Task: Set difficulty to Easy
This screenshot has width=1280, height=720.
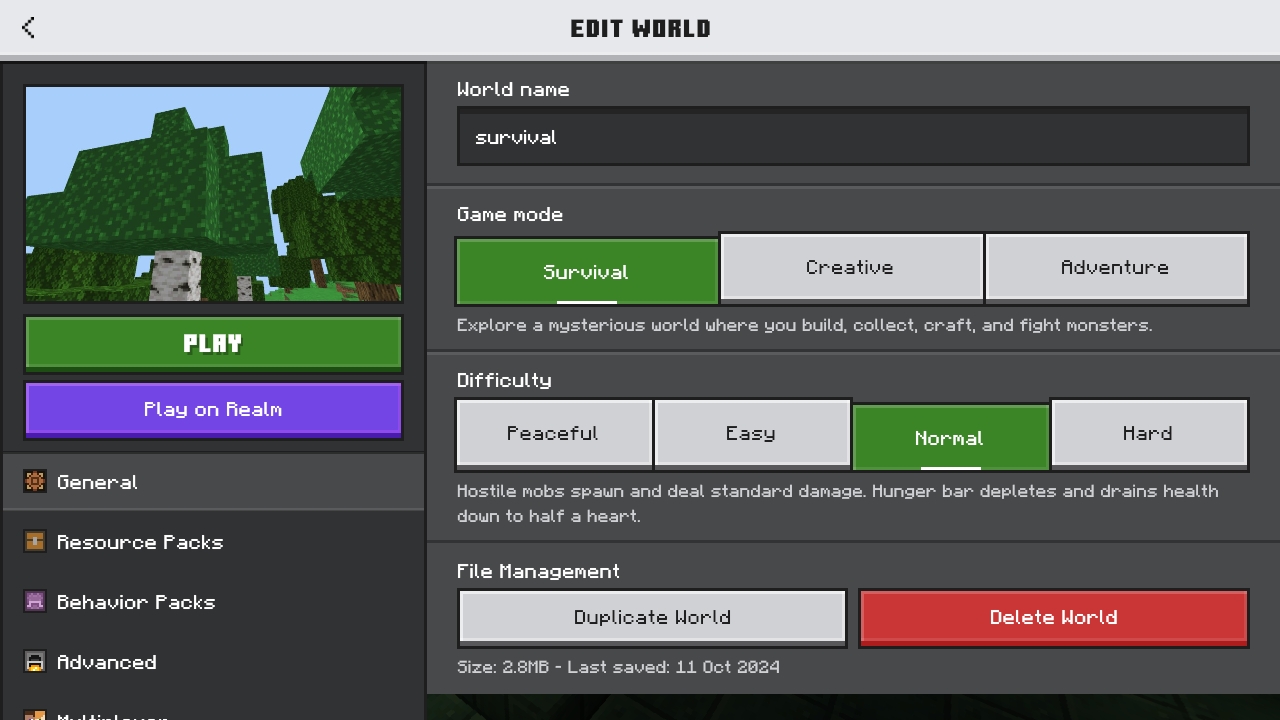Action: [x=751, y=433]
